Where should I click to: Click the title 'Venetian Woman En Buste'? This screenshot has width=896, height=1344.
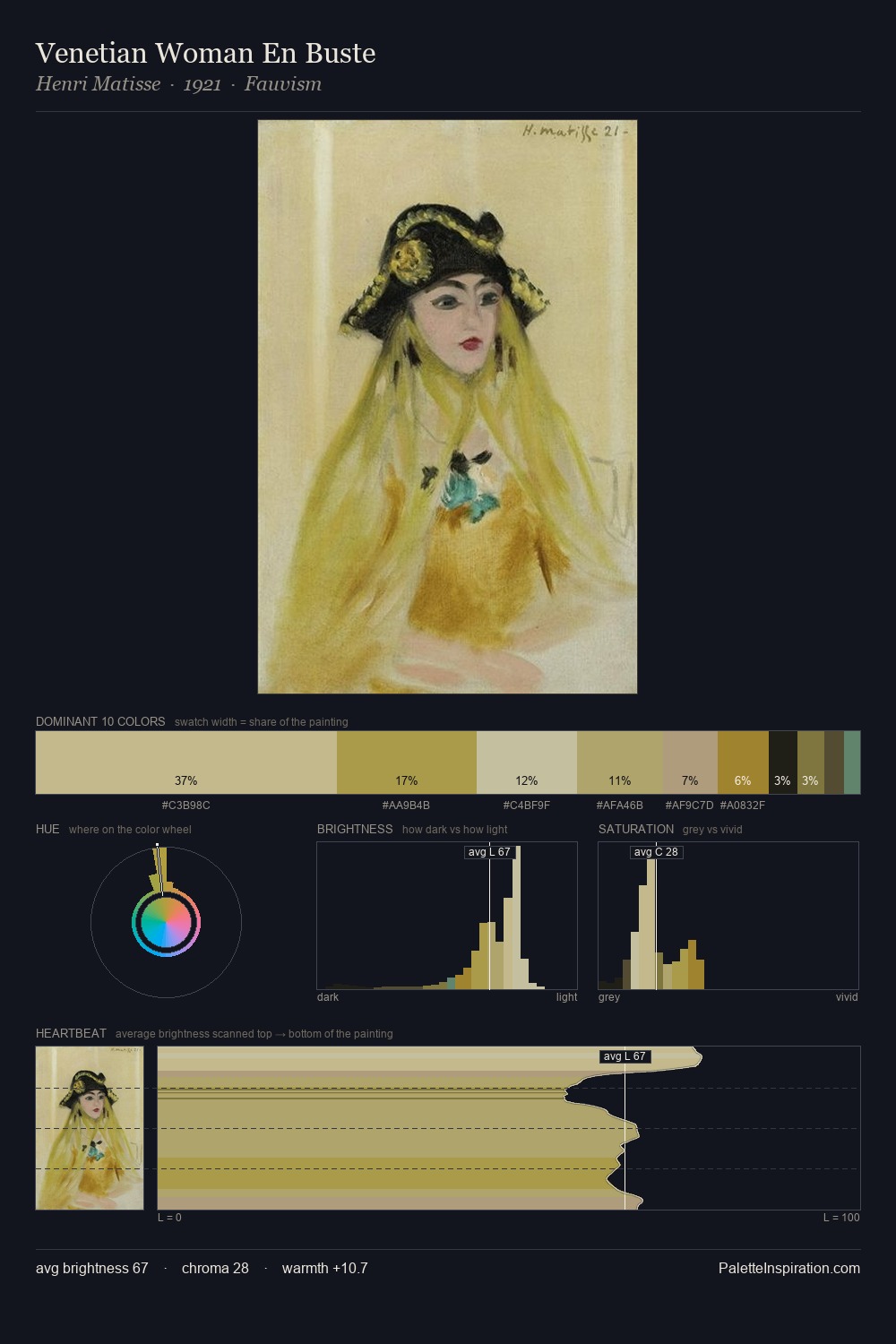pyautogui.click(x=205, y=53)
